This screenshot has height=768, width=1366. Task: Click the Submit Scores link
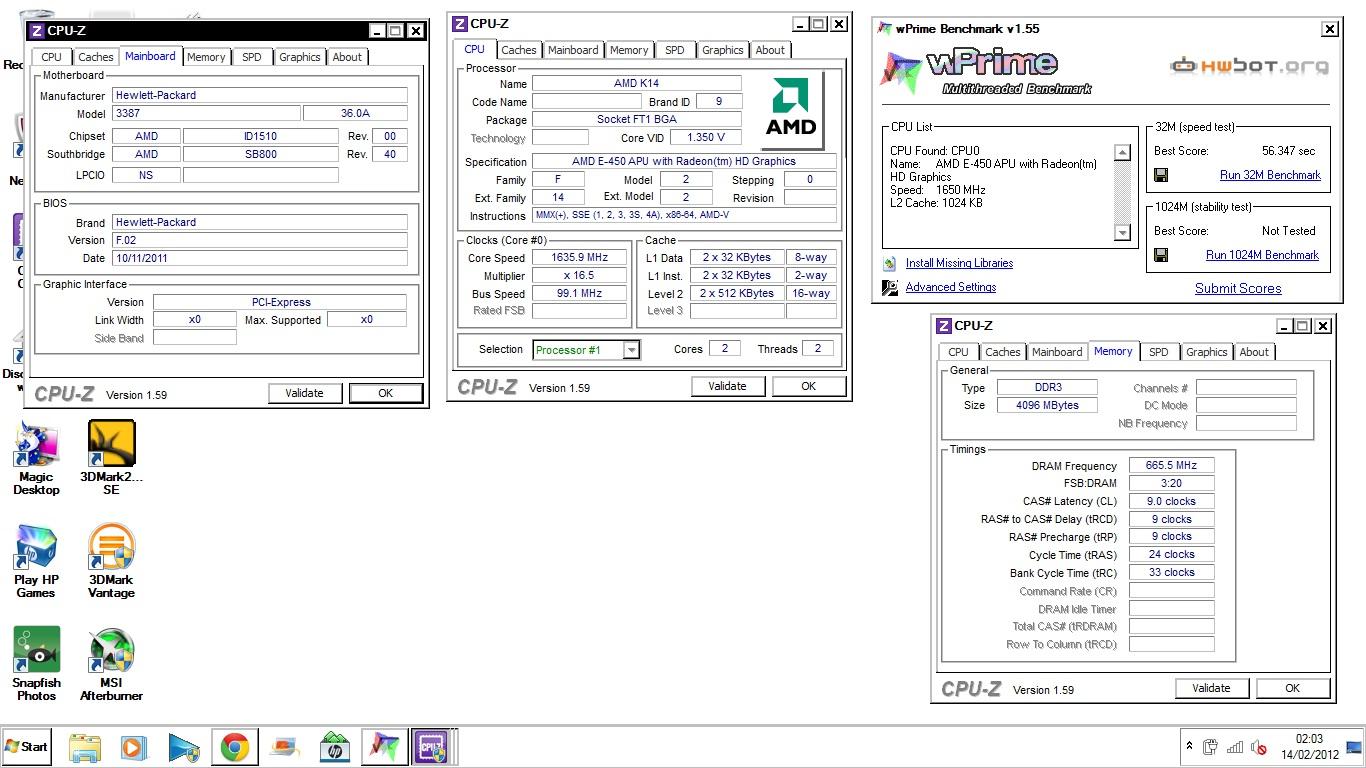pos(1238,288)
